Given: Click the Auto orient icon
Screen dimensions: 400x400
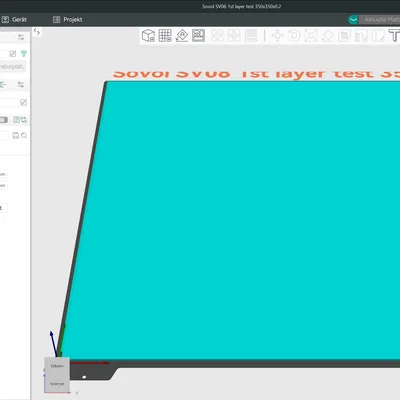Looking at the screenshot, I should click(182, 35).
